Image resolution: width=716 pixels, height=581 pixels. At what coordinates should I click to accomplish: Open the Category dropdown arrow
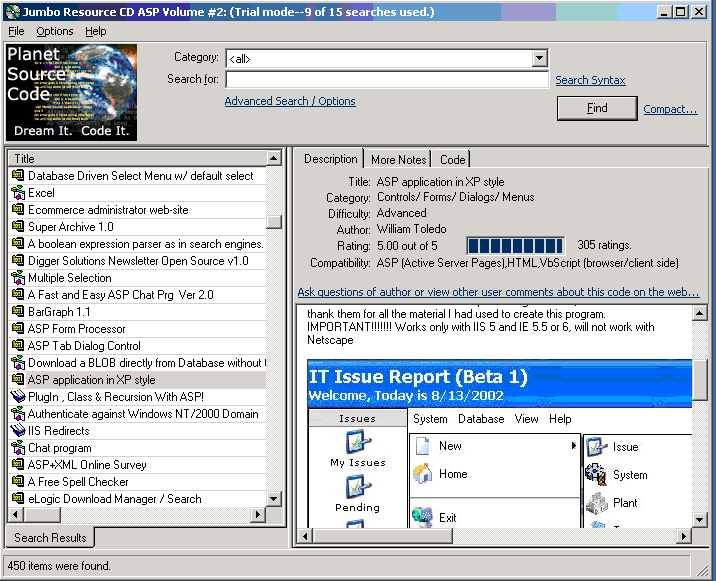click(x=539, y=58)
